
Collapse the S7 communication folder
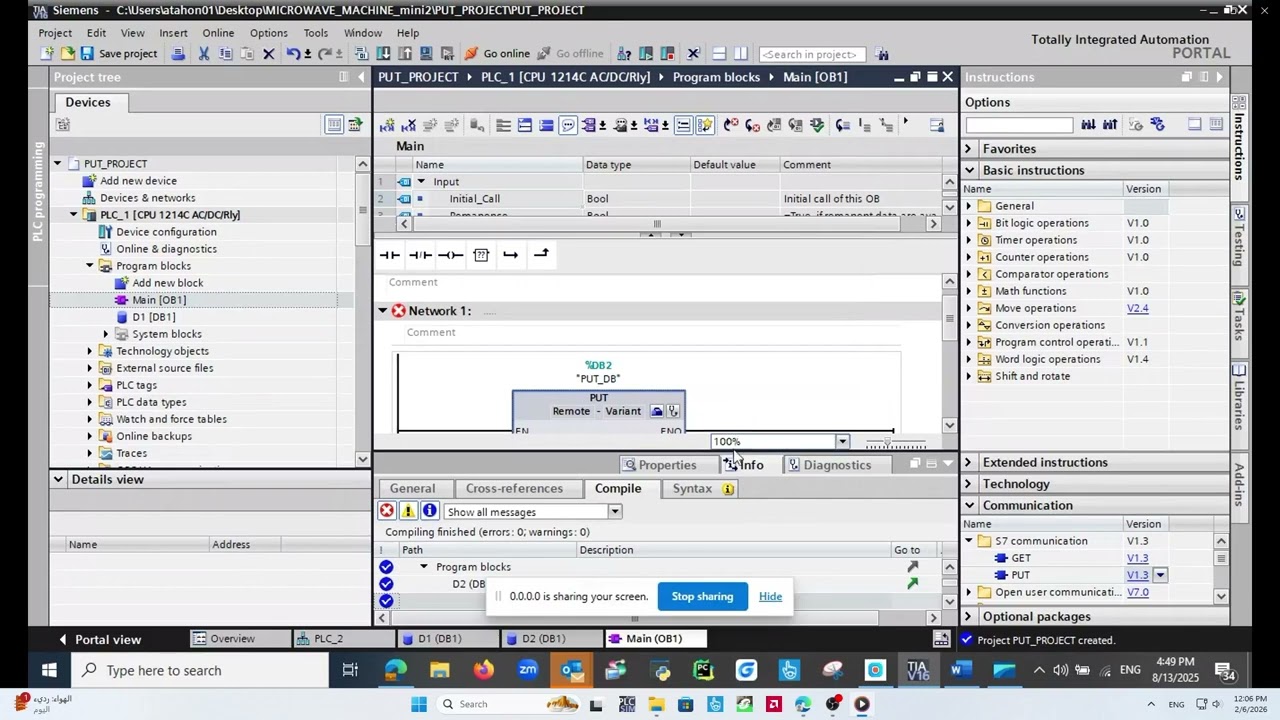pyautogui.click(x=968, y=541)
